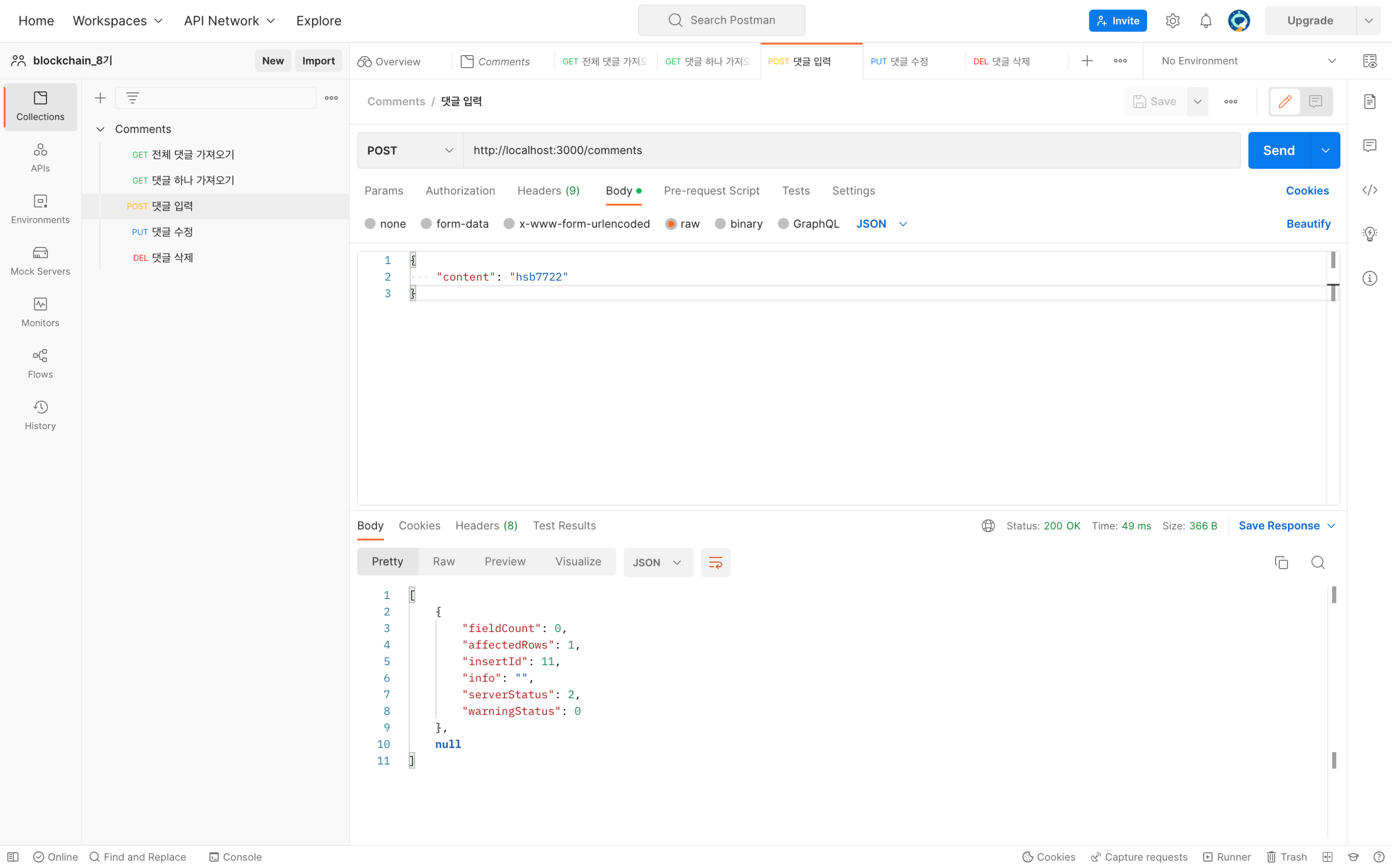Copy the response body

[1281, 563]
